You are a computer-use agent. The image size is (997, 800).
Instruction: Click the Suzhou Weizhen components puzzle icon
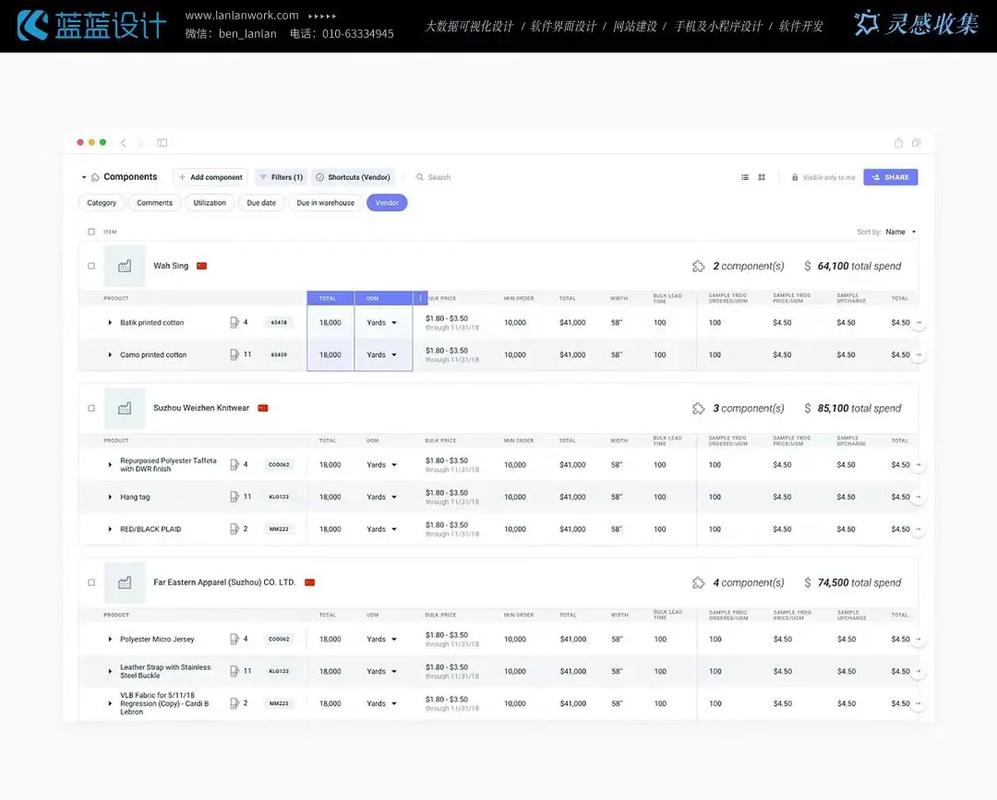point(698,408)
